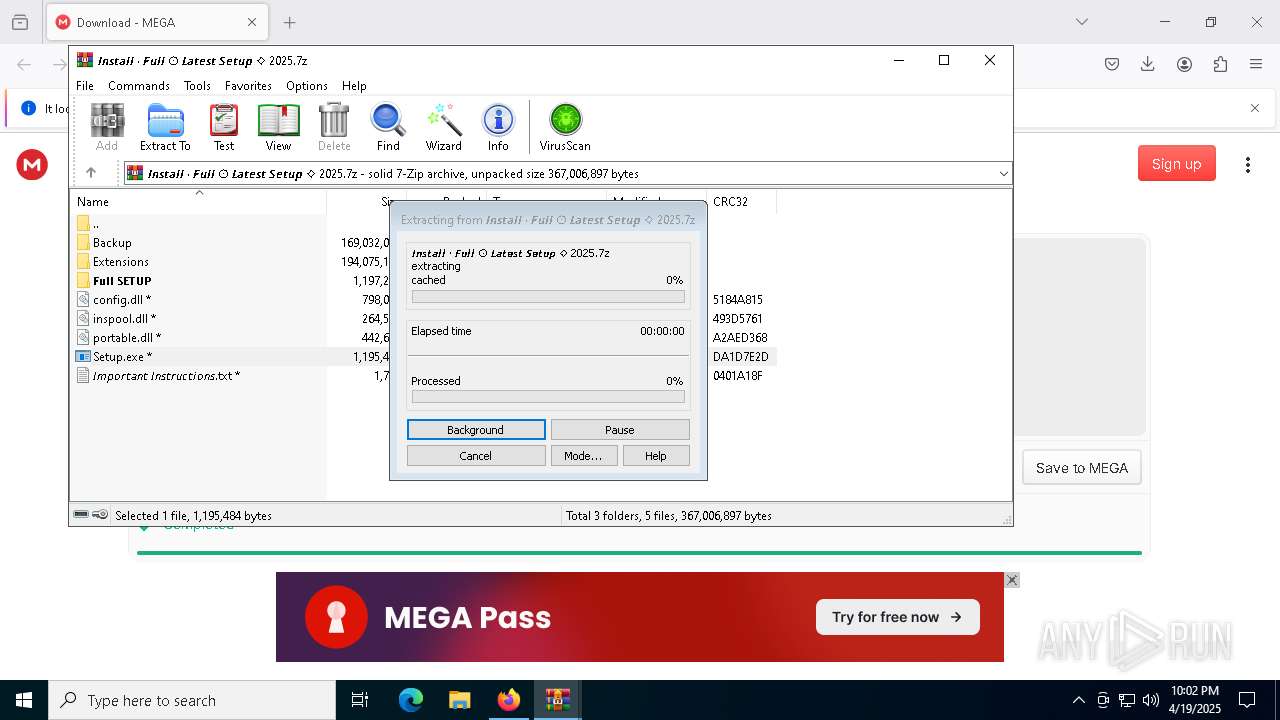Click the Add toolbar icon in WinRAR
1280x720 pixels.
(107, 127)
